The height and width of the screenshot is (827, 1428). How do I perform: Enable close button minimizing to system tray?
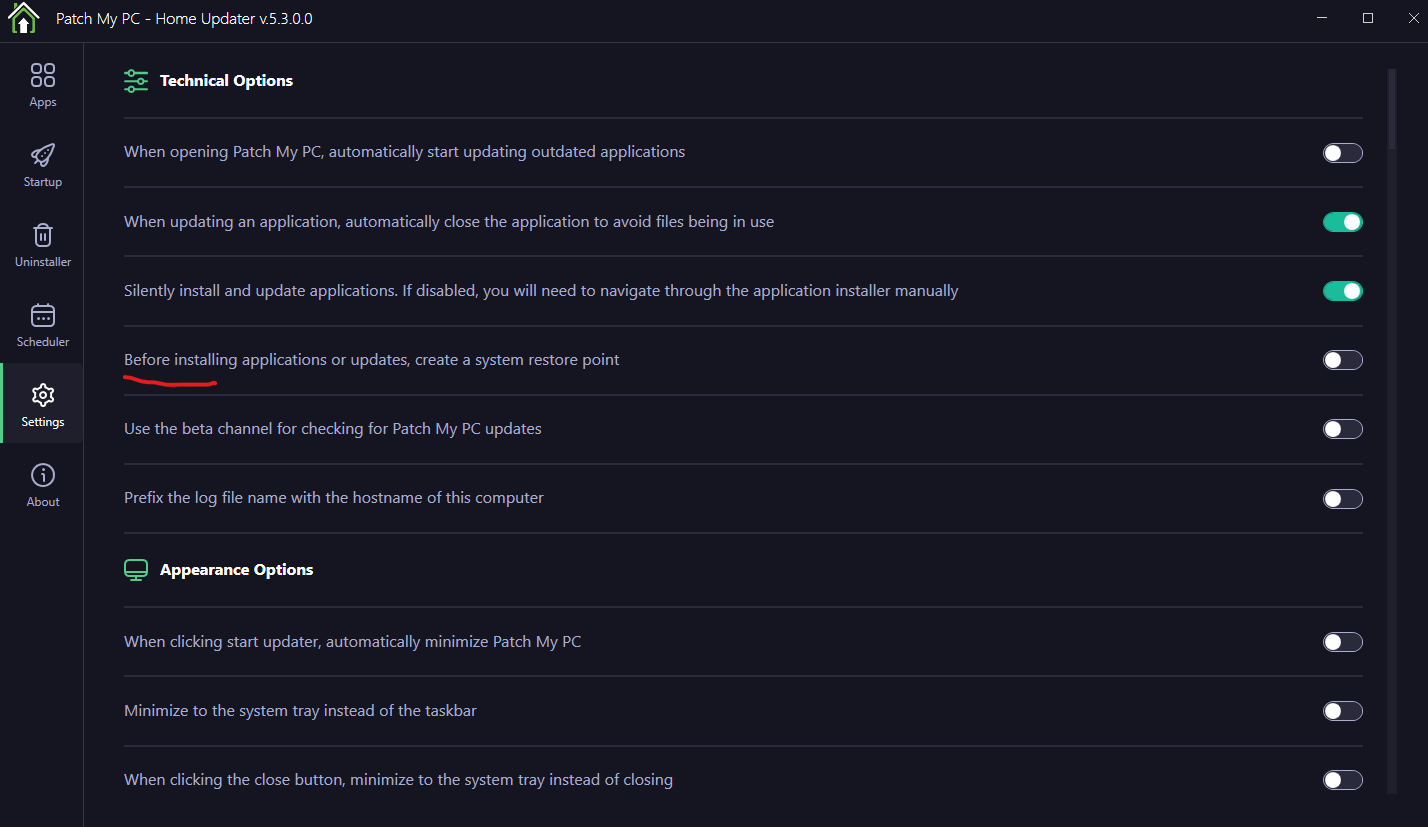click(x=1342, y=780)
